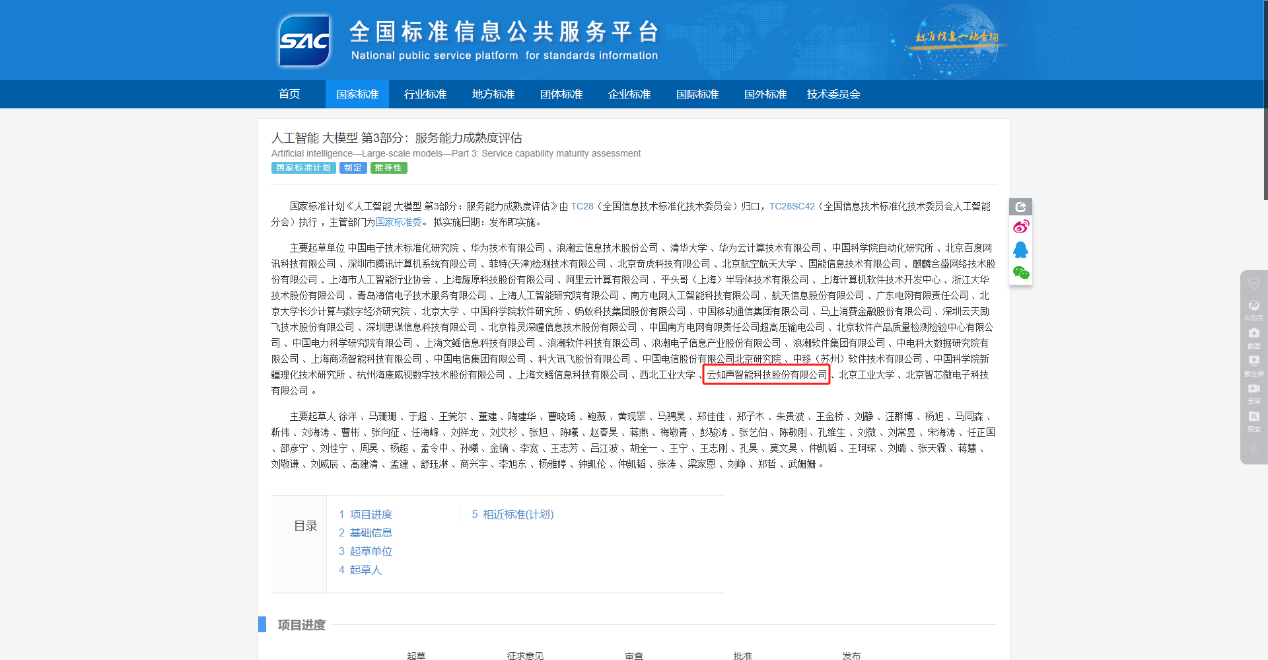Open the 技术委员会 menu
1268x660 pixels.
[833, 93]
